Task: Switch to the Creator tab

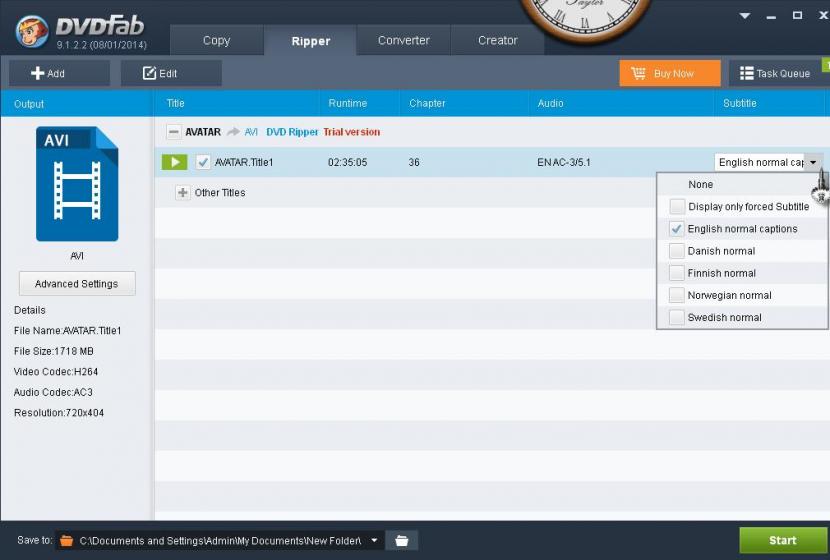Action: pos(498,41)
